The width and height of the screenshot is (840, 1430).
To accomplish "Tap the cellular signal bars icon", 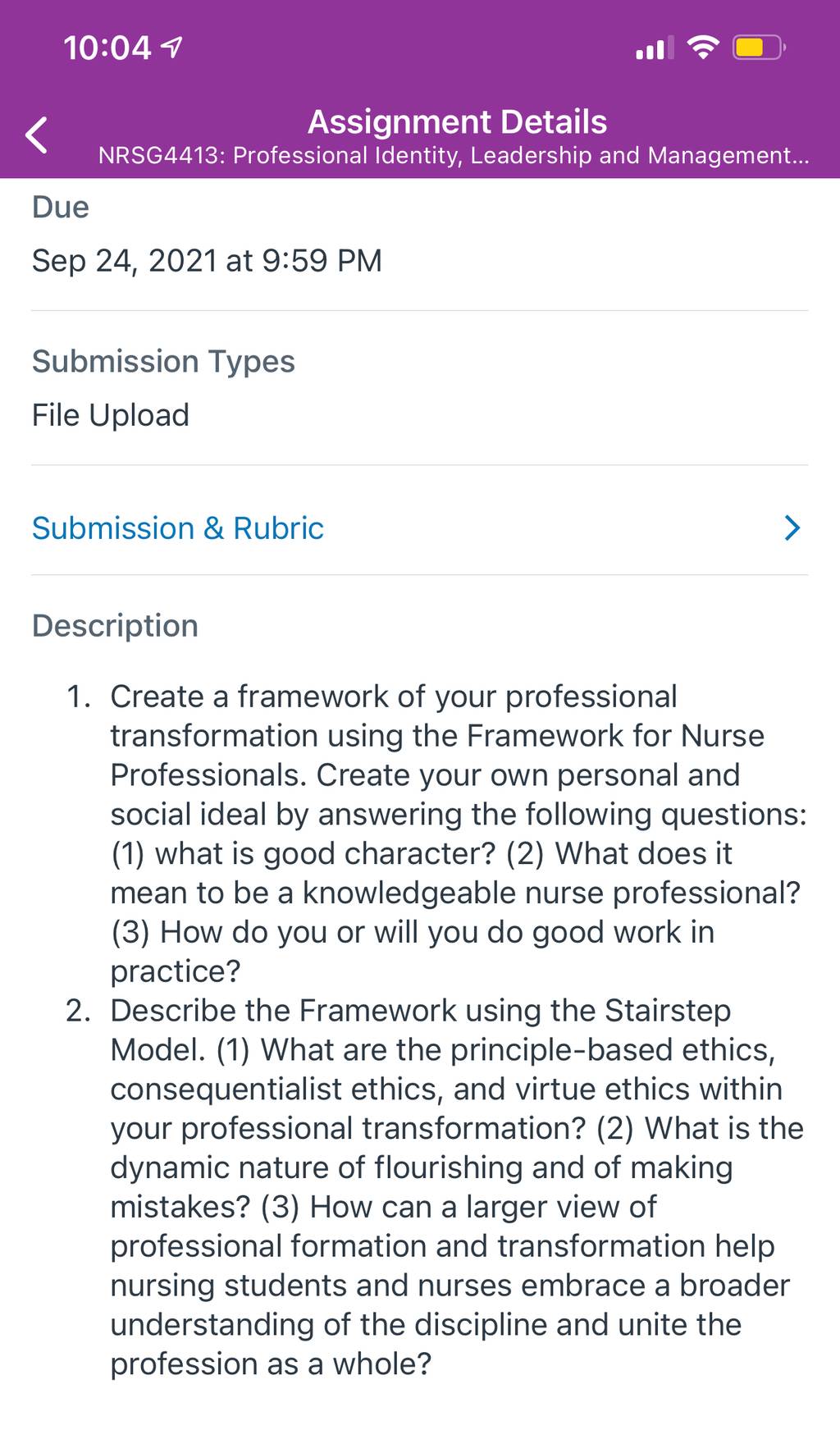I will point(655,48).
